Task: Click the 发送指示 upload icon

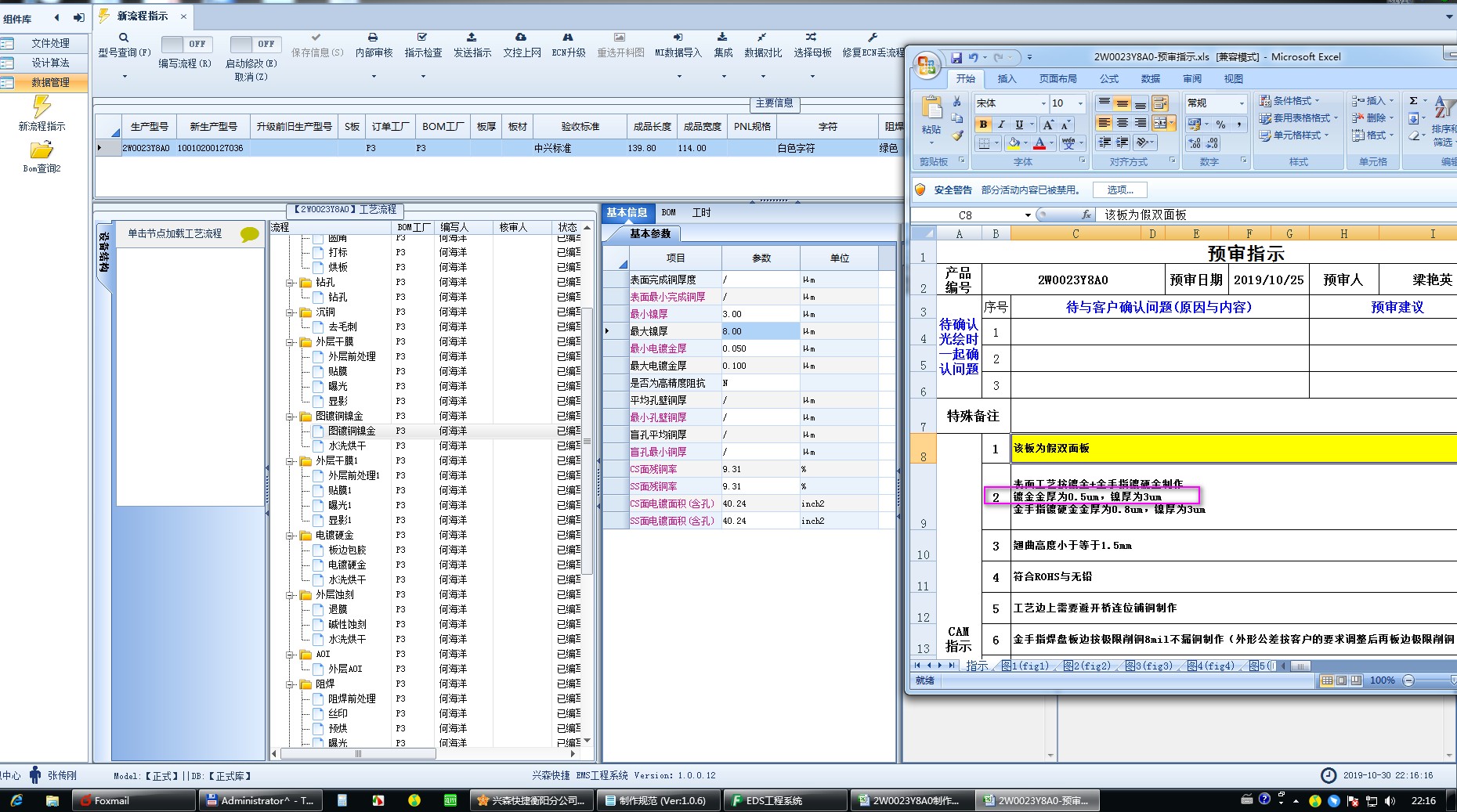Action: pos(472,38)
